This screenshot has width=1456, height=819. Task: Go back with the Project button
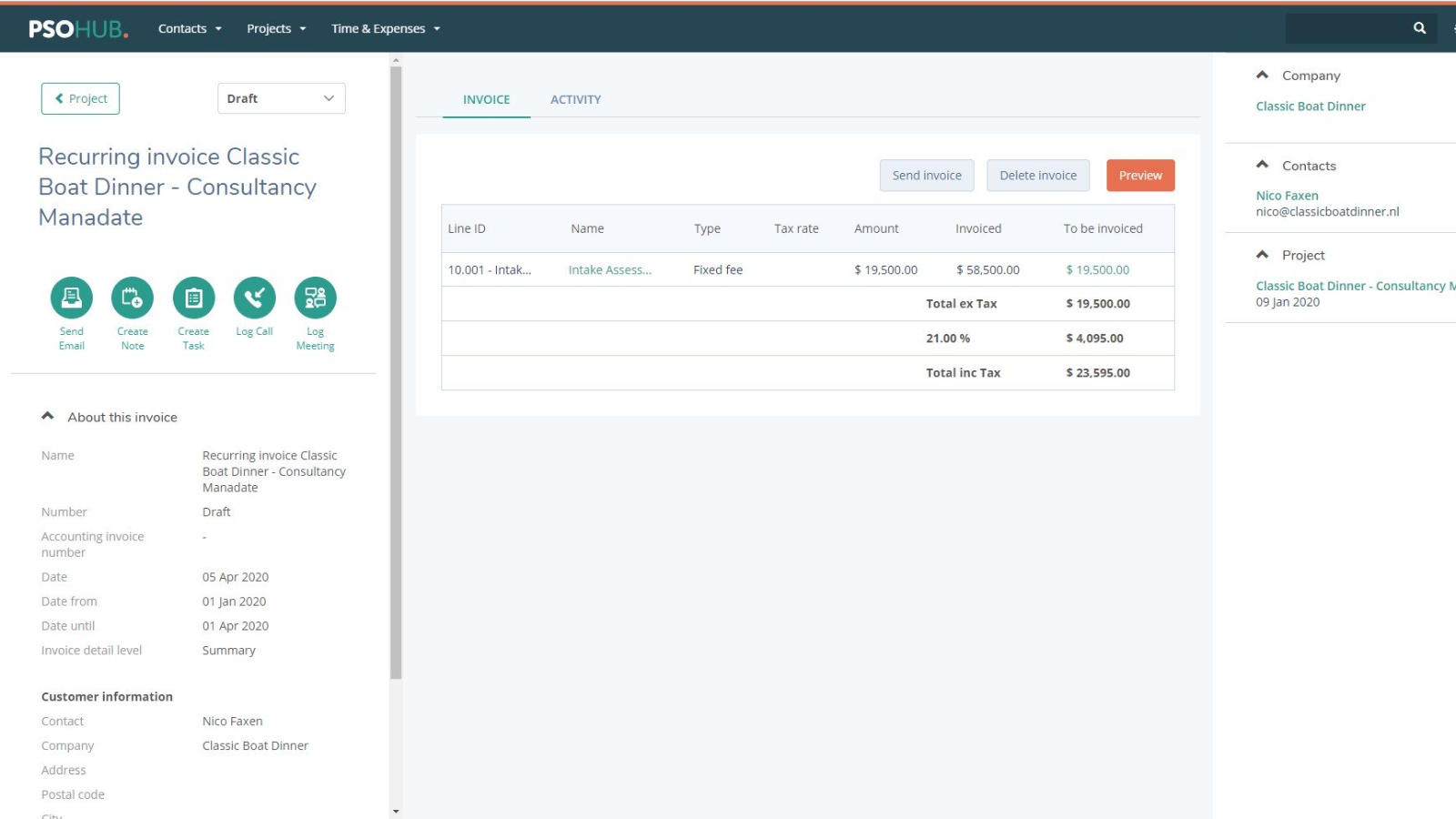tap(80, 98)
